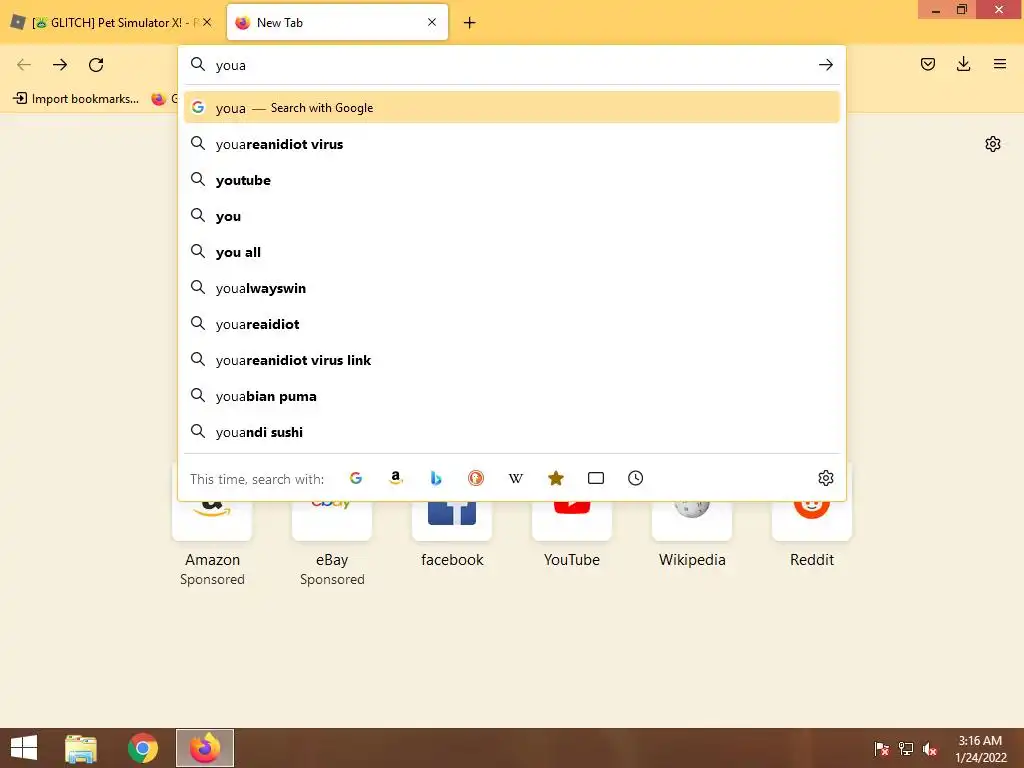1024x768 pixels.
Task: Click the Go arrow in the address bar
Action: click(x=825, y=65)
